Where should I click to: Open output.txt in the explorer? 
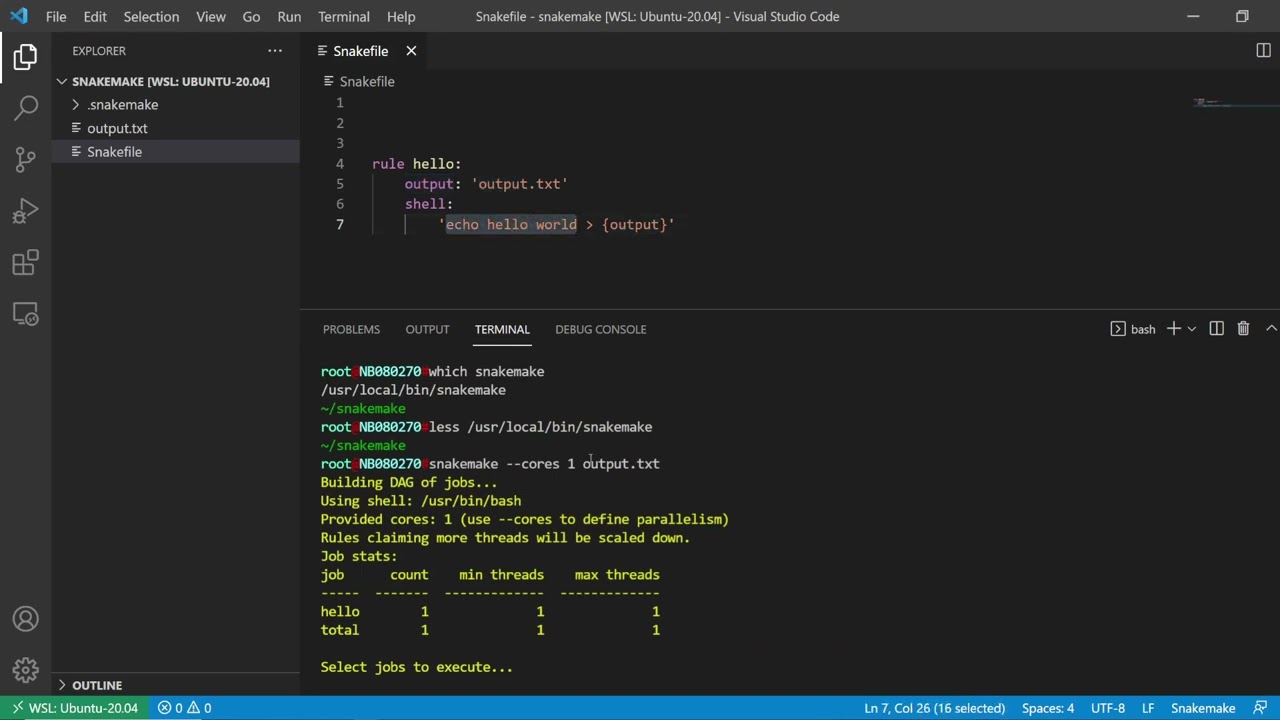pyautogui.click(x=117, y=128)
